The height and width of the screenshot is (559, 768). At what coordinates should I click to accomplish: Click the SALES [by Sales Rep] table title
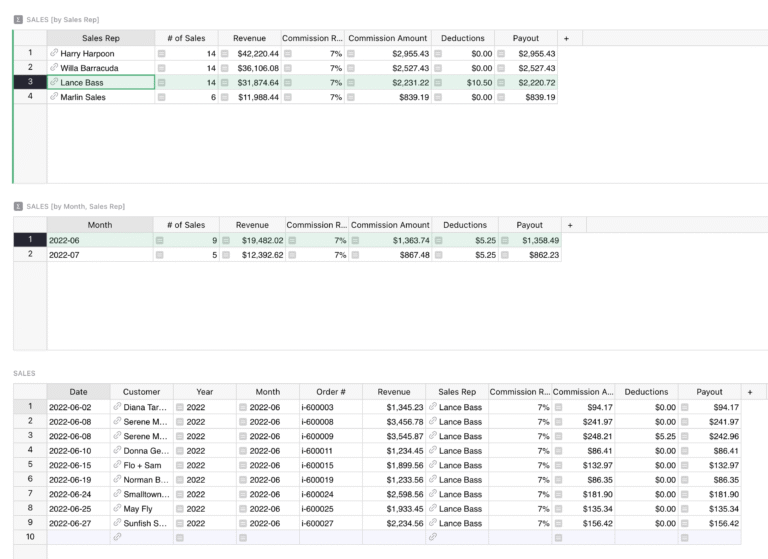click(63, 20)
